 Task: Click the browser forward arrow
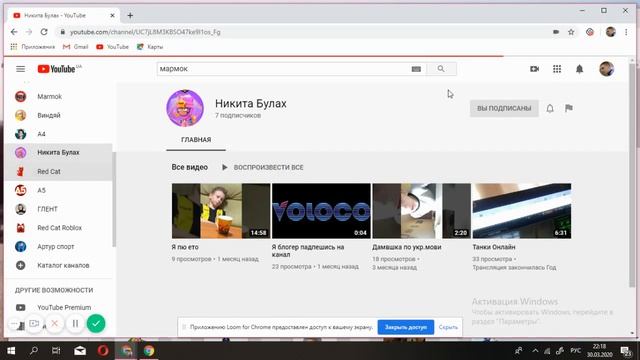[x=29, y=32]
